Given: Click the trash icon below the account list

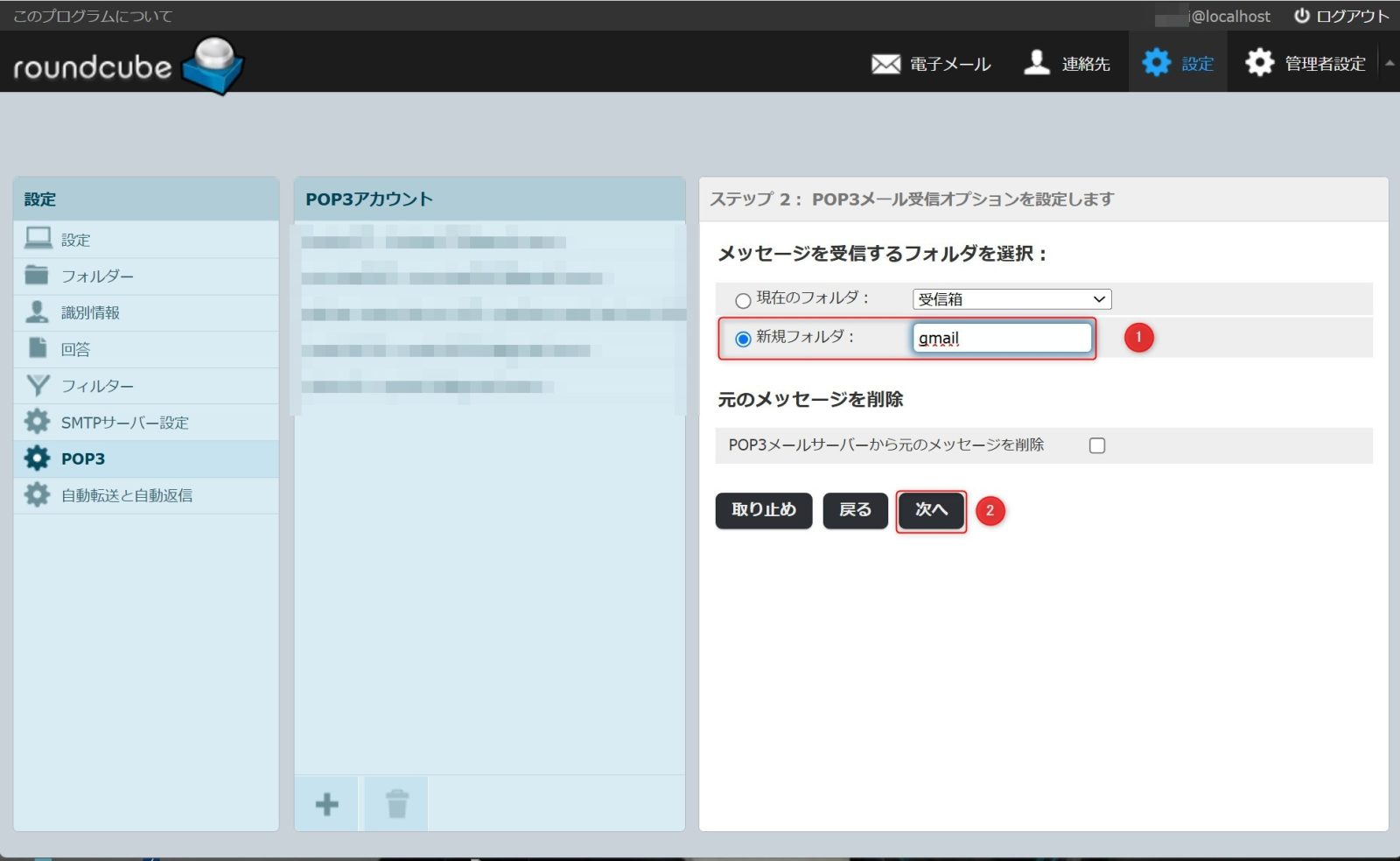Looking at the screenshot, I should (x=396, y=804).
